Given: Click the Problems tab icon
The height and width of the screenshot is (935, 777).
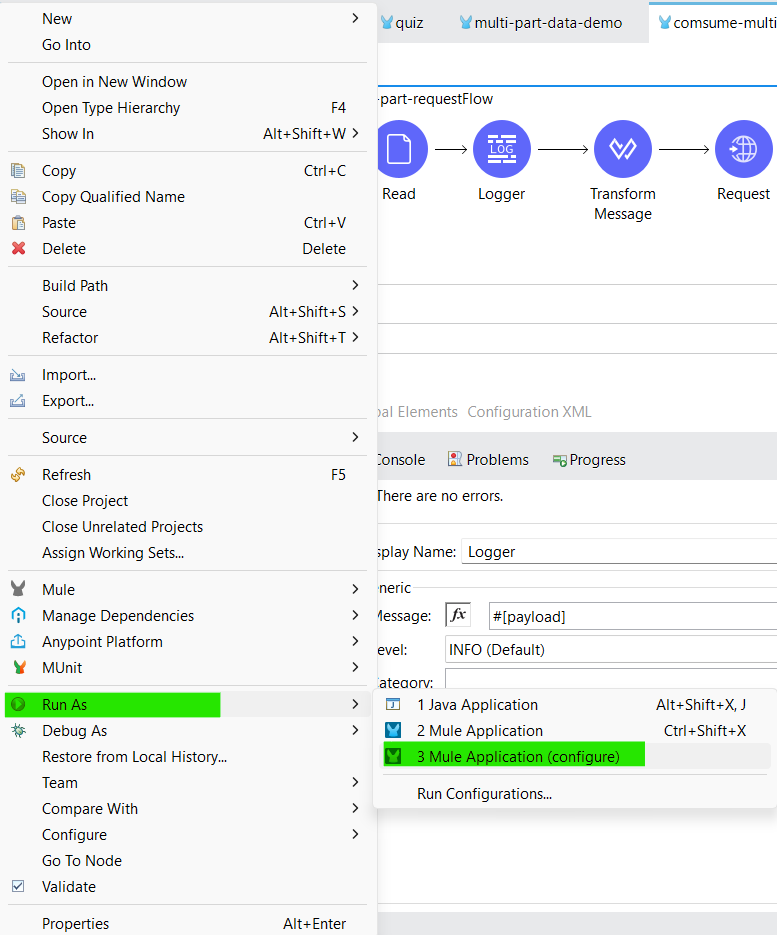Looking at the screenshot, I should tap(455, 459).
